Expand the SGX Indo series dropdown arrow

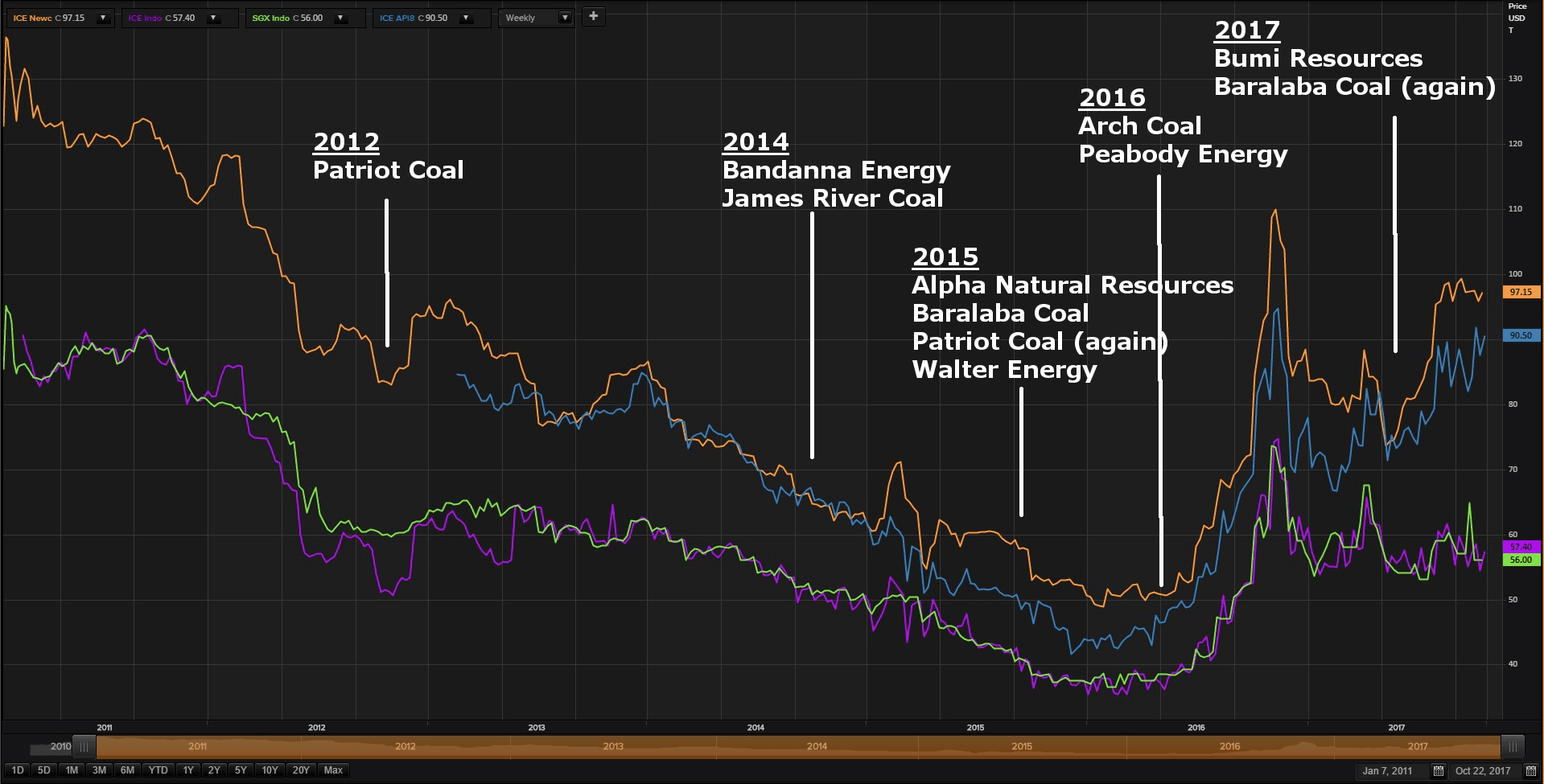340,18
